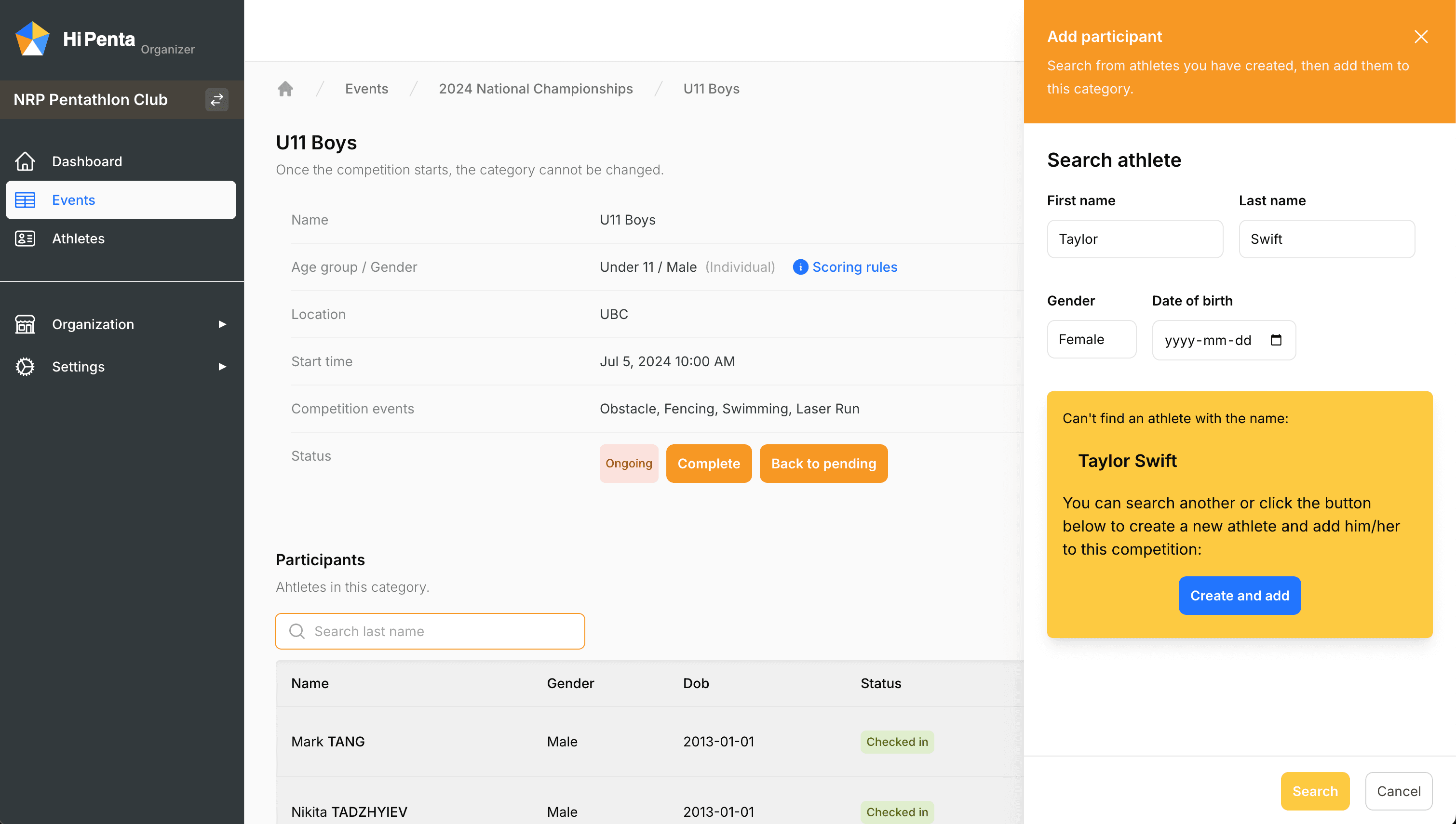Click the switch organization arrows icon

216,100
